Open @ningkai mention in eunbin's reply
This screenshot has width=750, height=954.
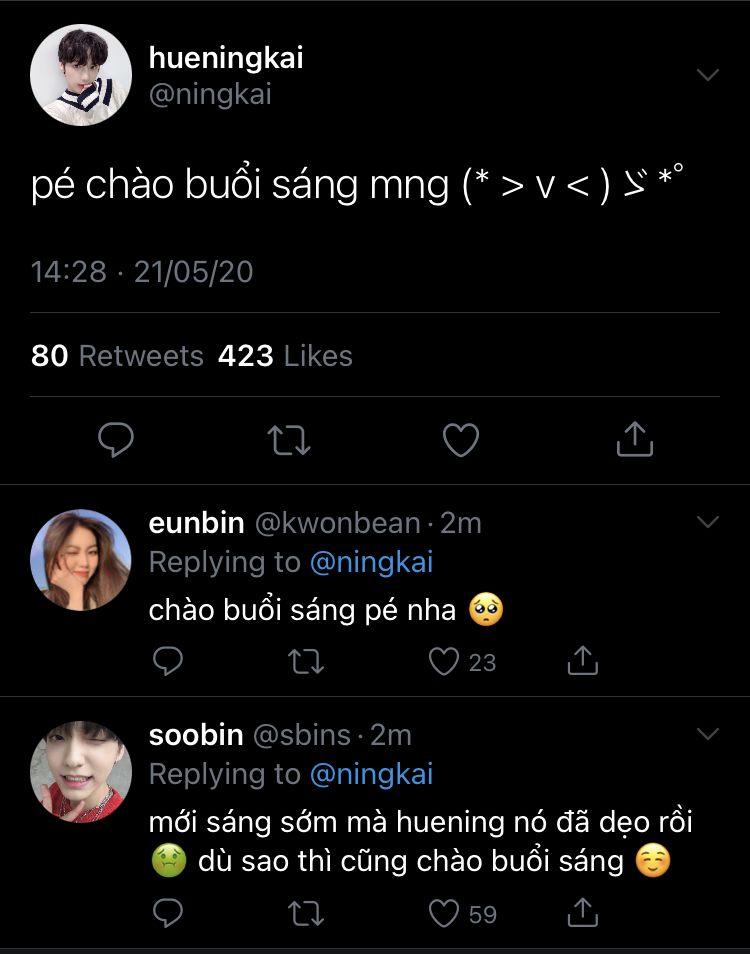[371, 562]
